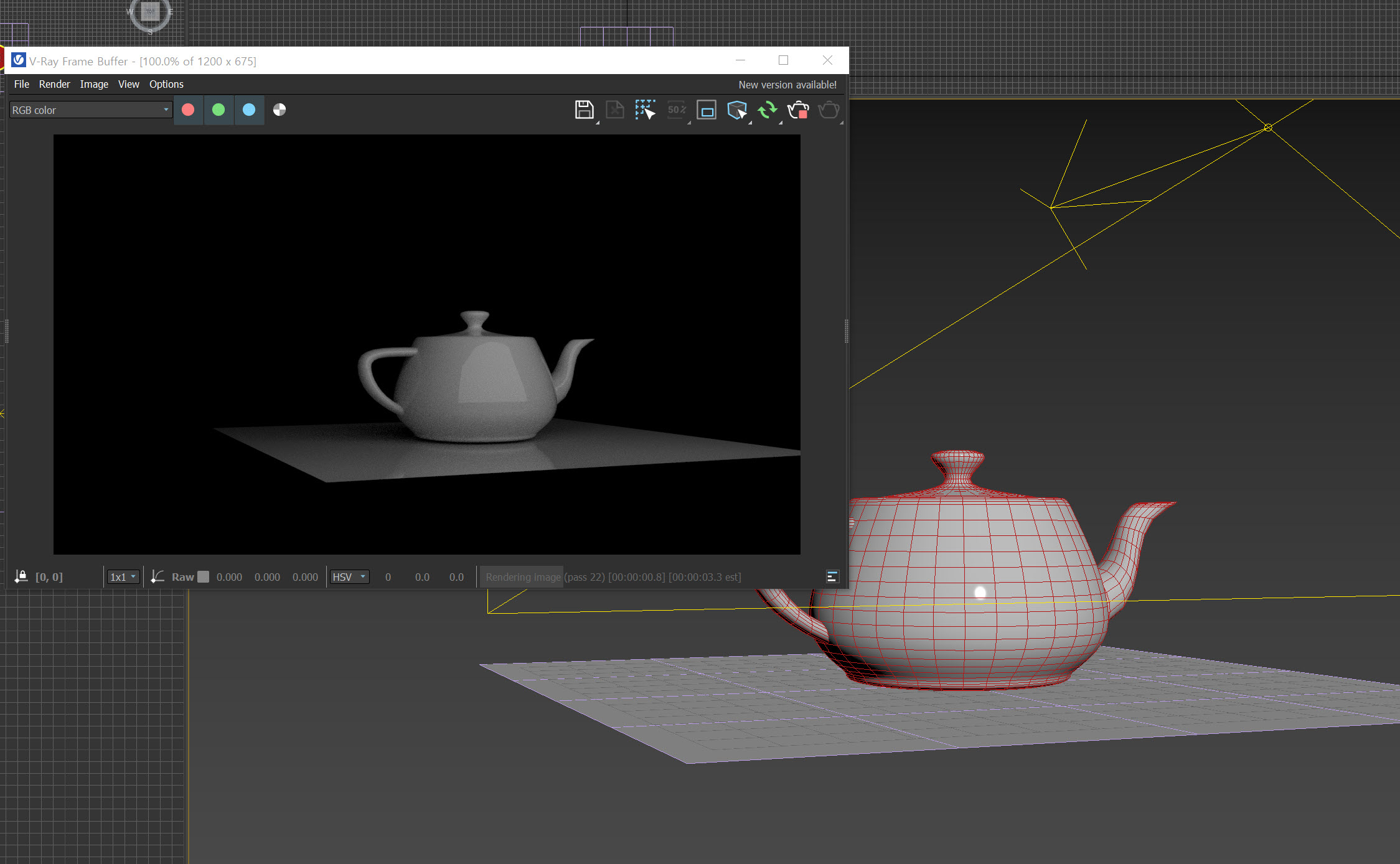The width and height of the screenshot is (1400, 864).
Task: Click the Raw color swatch square
Action: click(203, 576)
